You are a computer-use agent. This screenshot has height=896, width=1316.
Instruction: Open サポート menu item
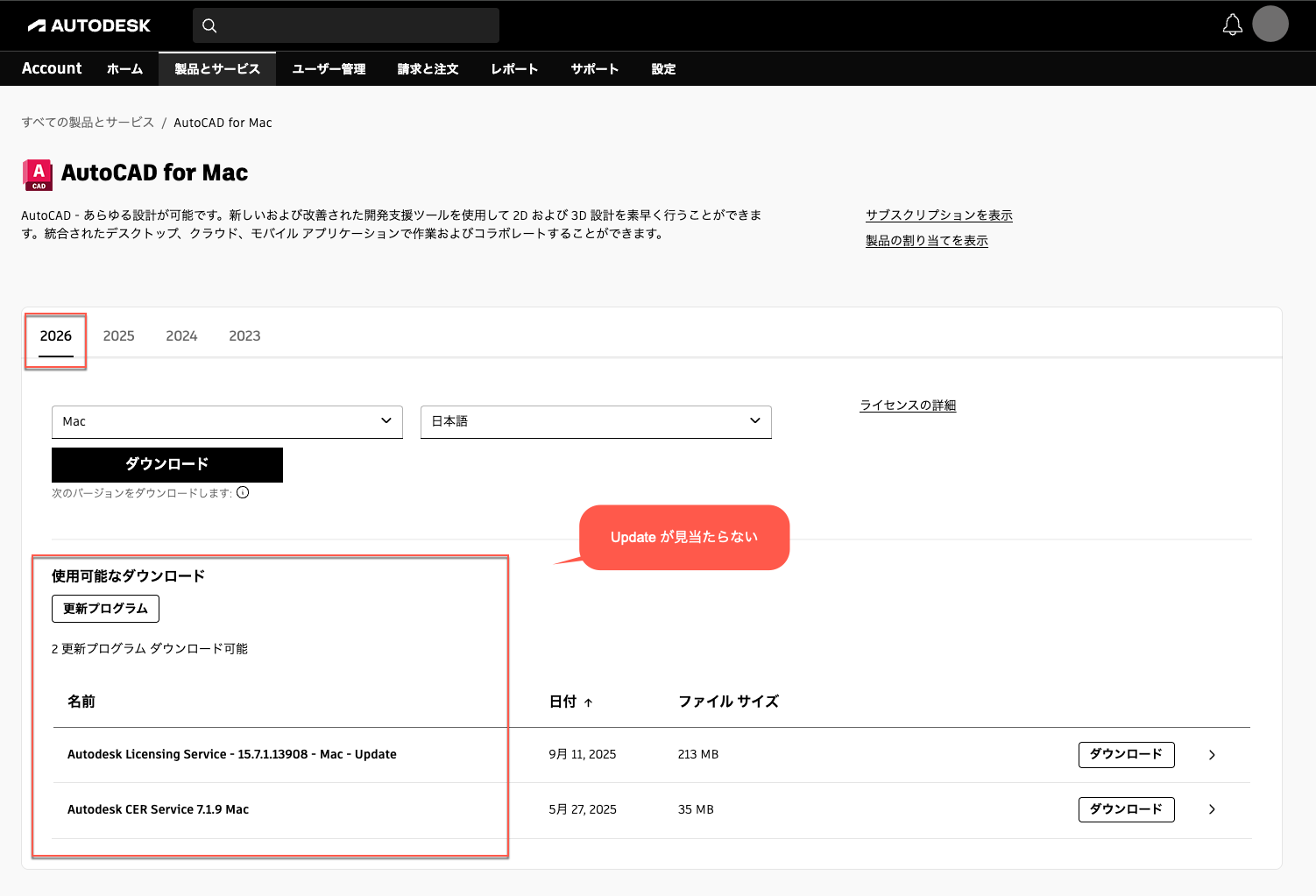point(595,69)
